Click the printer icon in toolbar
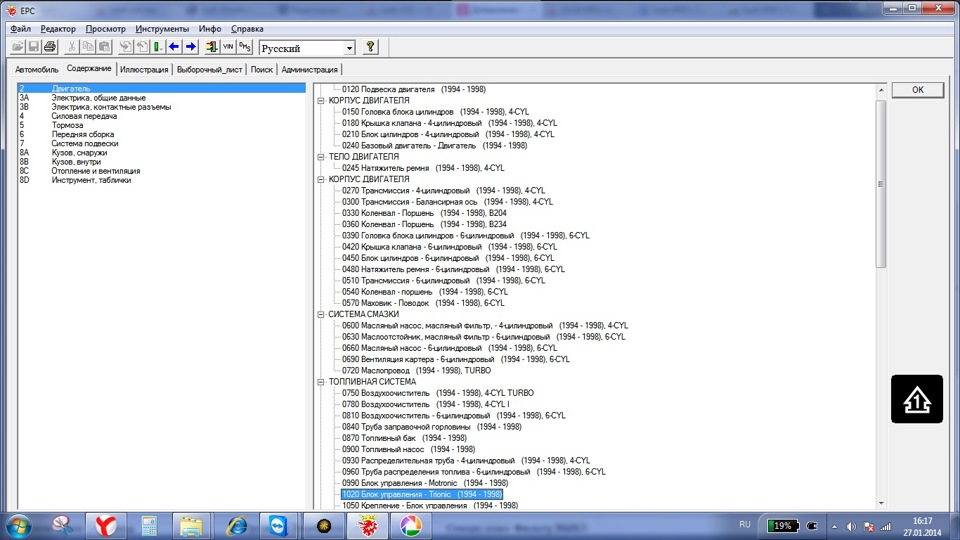960x540 pixels. click(50, 47)
